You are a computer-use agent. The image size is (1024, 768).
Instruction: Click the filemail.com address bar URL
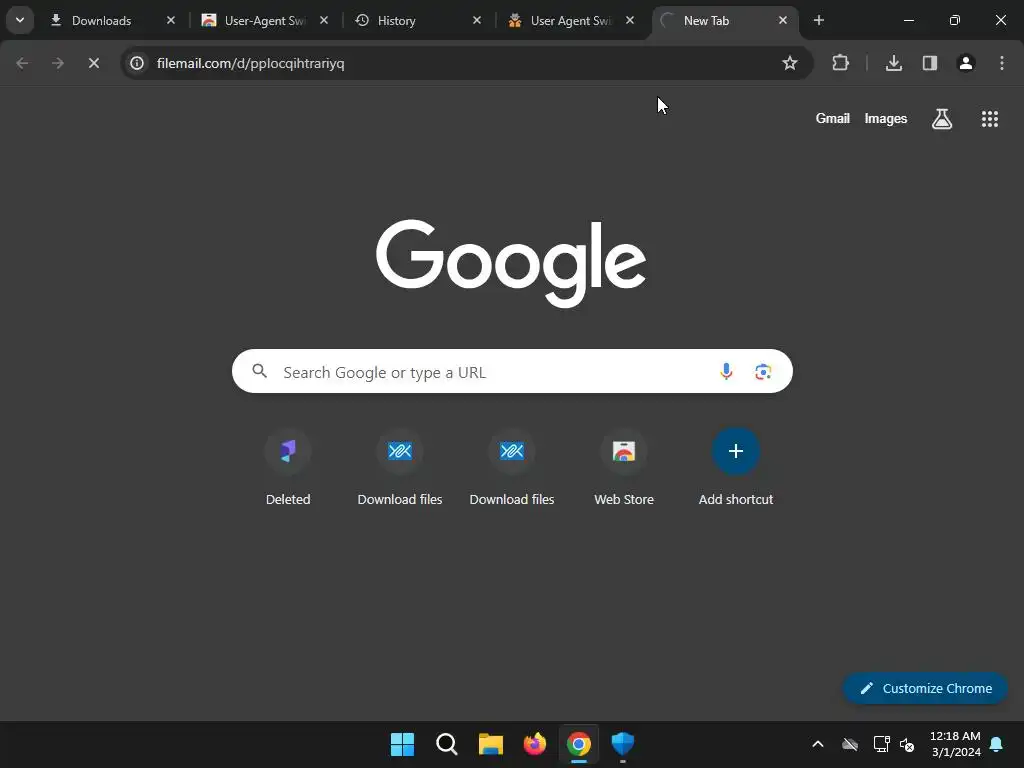[251, 63]
